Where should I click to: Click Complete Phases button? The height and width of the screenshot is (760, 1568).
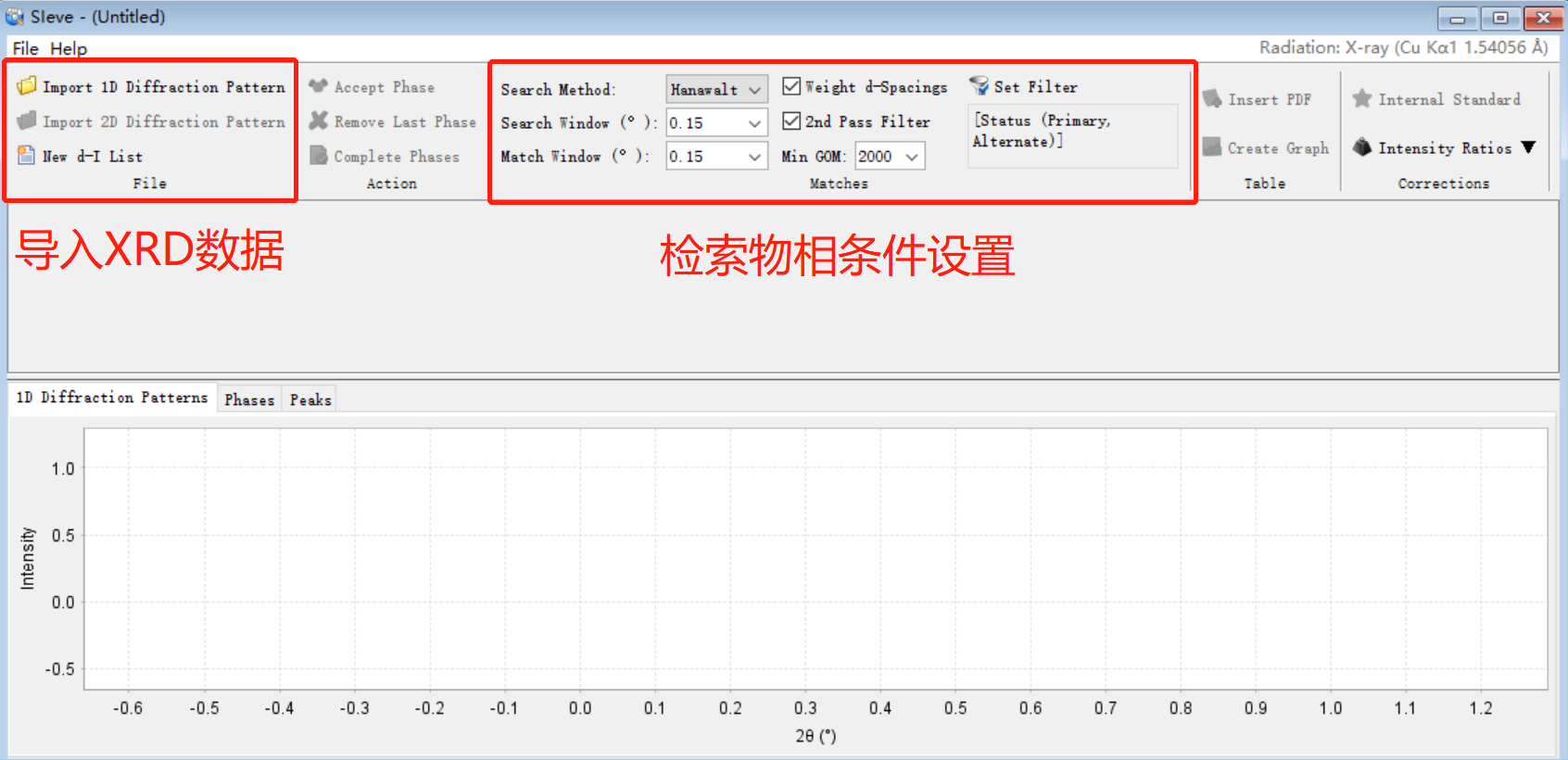(x=396, y=157)
